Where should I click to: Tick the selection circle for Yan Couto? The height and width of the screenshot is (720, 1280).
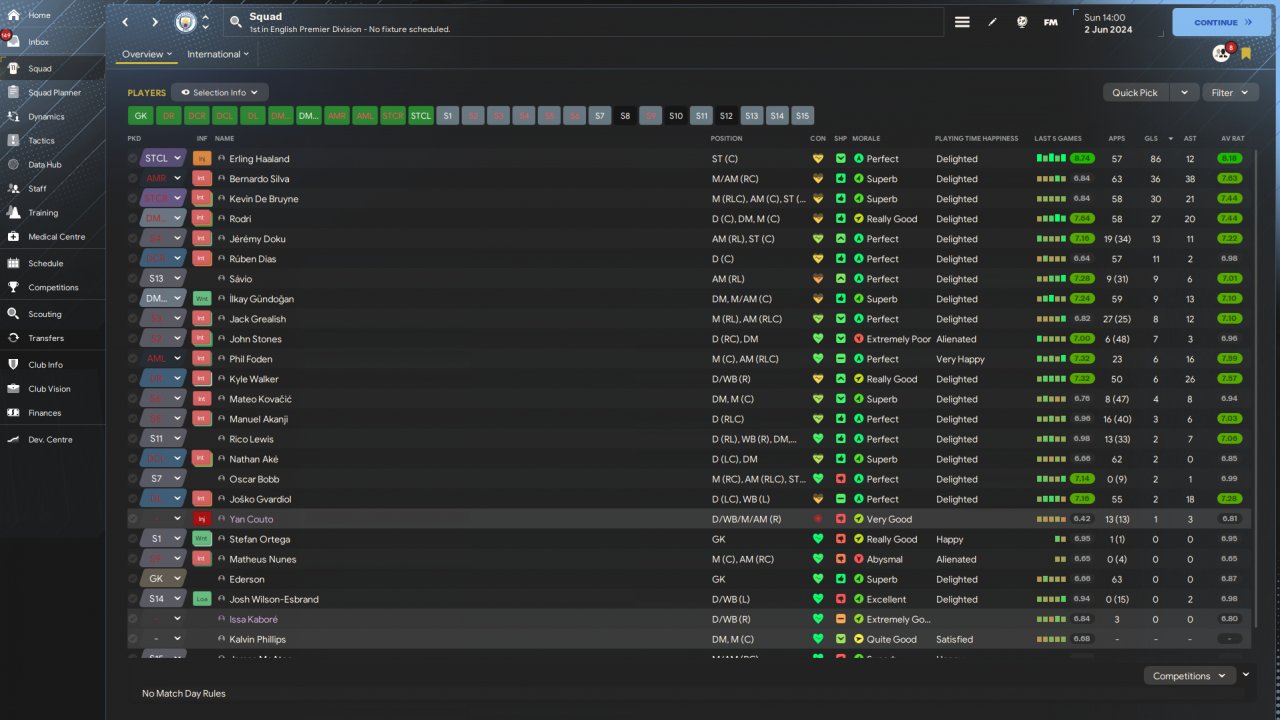coord(133,518)
